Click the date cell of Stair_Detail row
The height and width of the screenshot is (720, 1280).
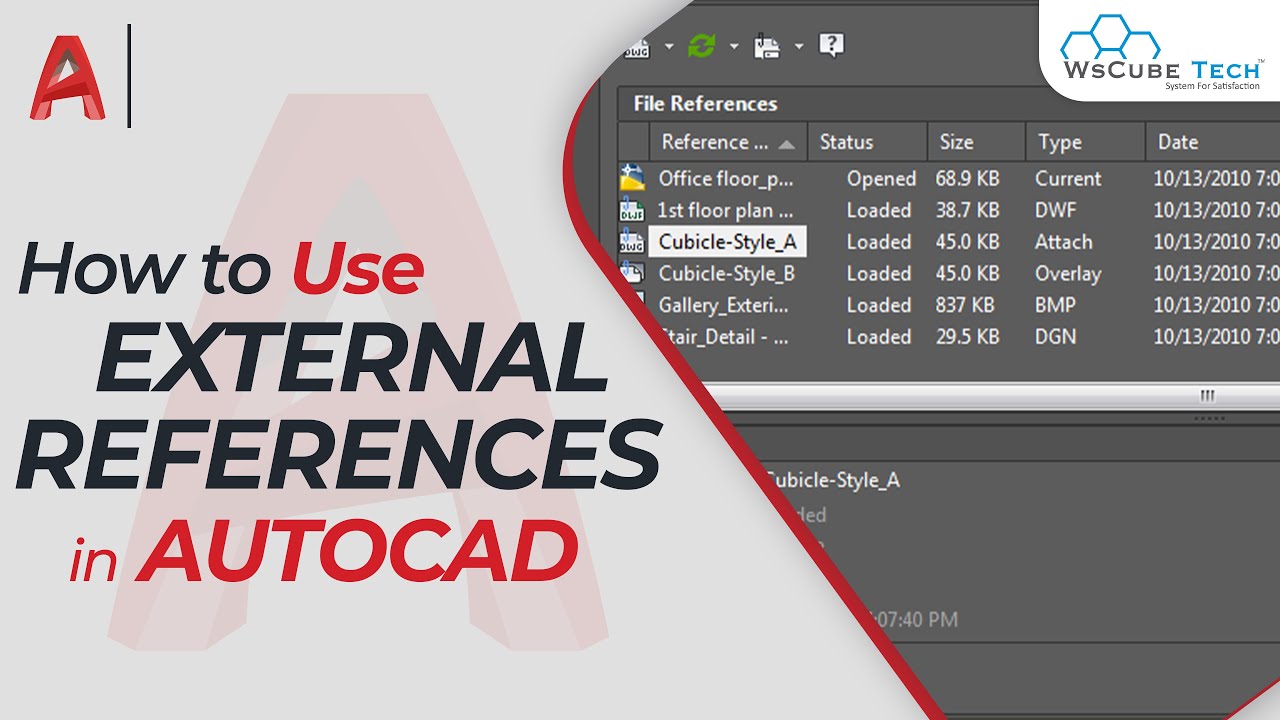[1216, 337]
